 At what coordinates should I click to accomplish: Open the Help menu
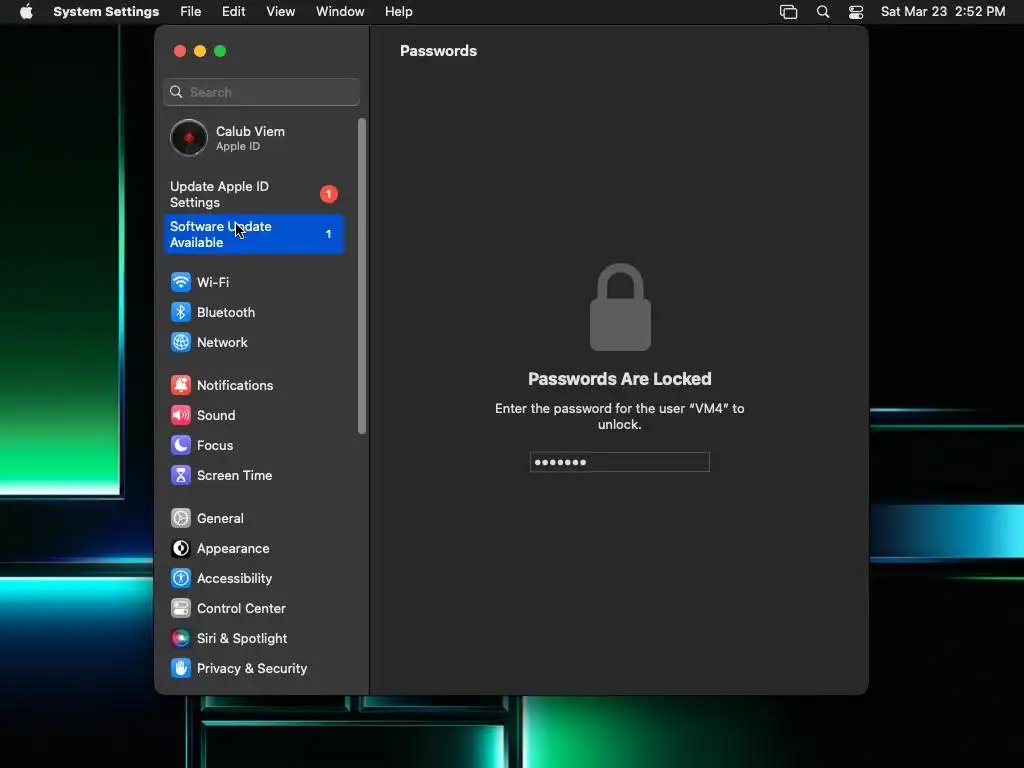(398, 12)
